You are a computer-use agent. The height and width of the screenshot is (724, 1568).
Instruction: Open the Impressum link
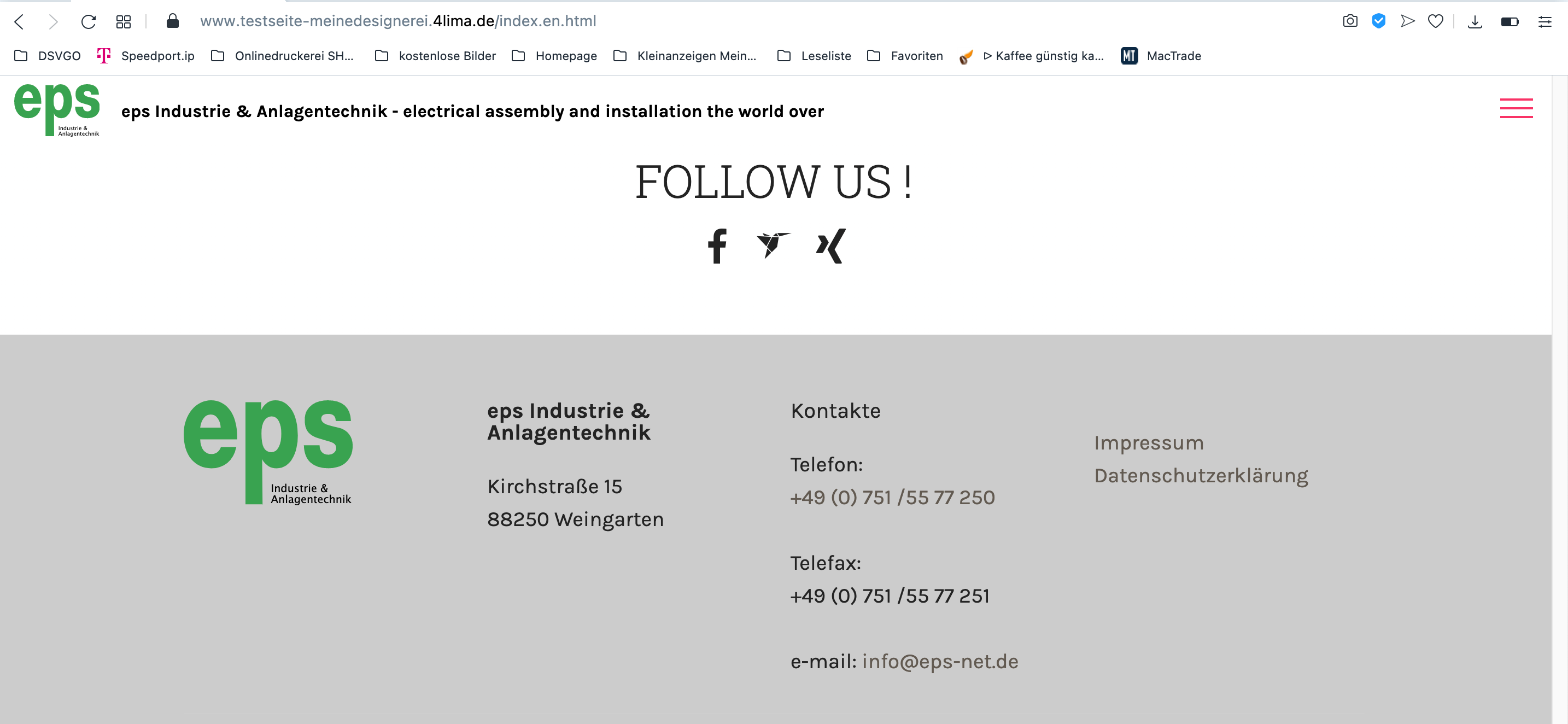[1149, 443]
